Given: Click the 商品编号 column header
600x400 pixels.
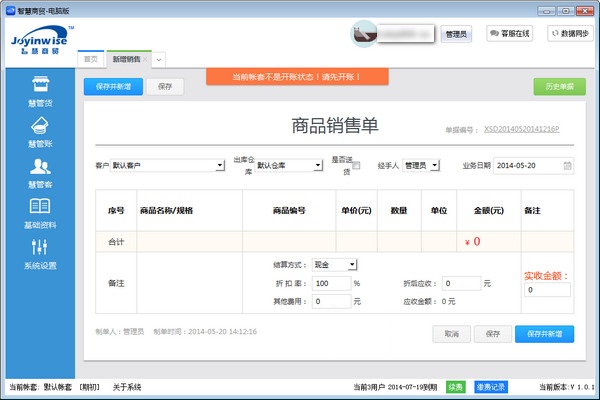Looking at the screenshot, I should point(289,211).
